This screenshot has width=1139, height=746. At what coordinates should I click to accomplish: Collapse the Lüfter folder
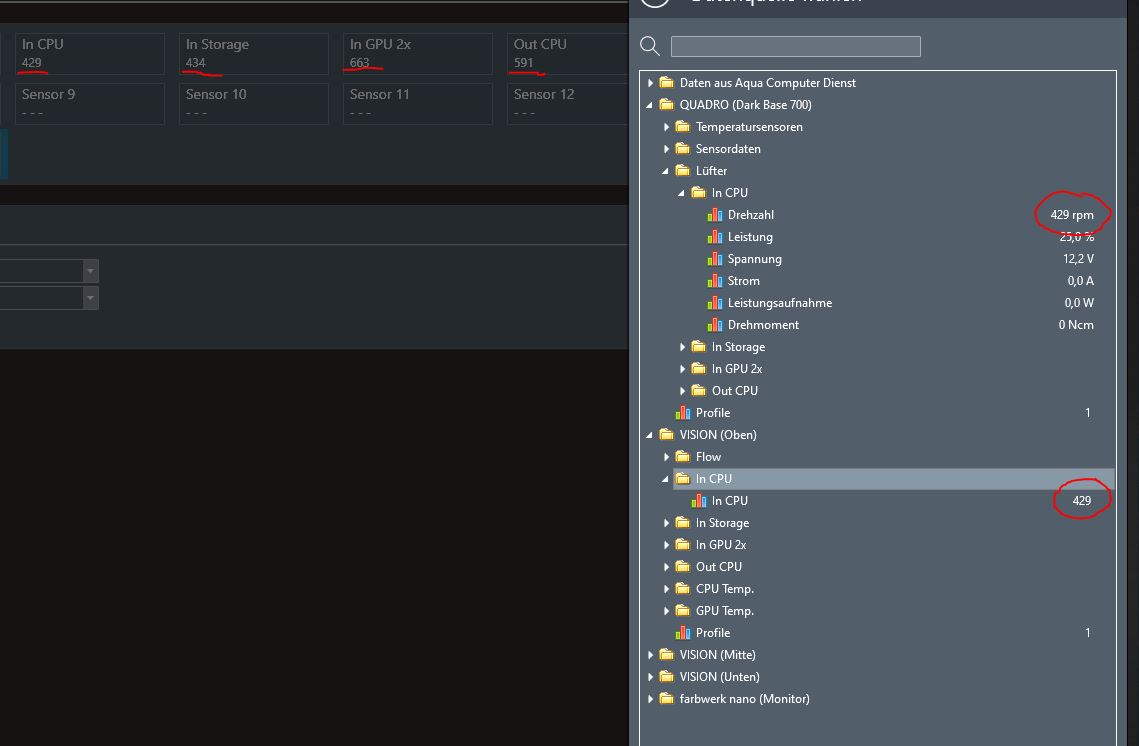(x=665, y=171)
